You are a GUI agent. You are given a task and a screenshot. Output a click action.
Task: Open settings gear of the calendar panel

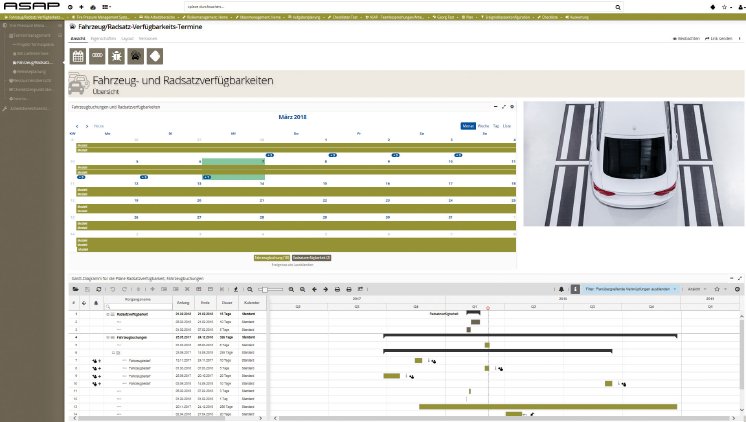pyautogui.click(x=512, y=105)
